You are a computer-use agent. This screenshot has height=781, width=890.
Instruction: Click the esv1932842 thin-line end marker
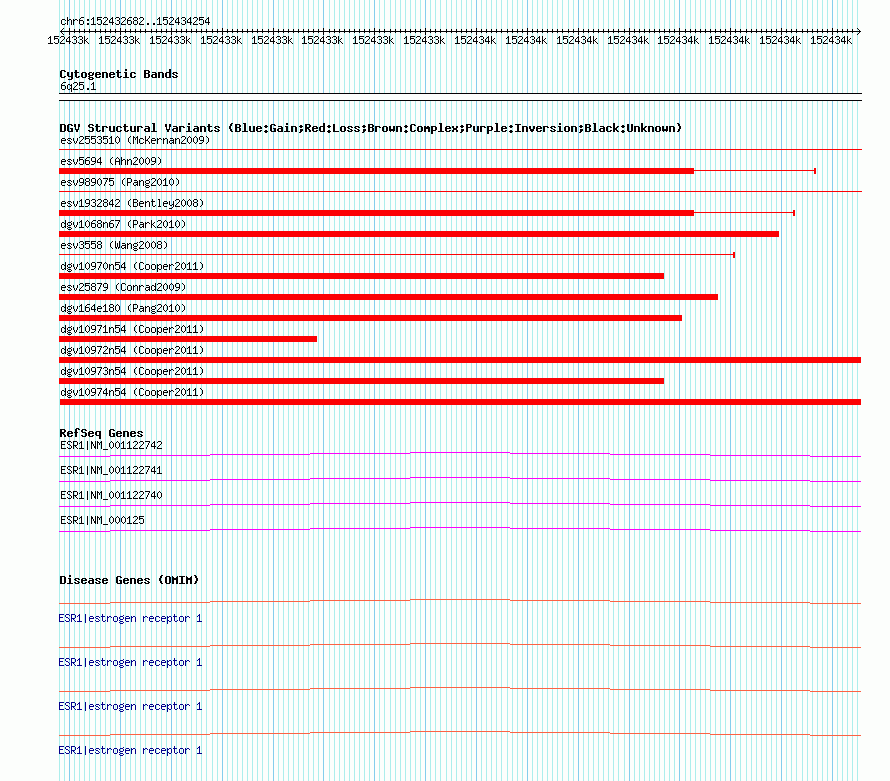(x=794, y=213)
